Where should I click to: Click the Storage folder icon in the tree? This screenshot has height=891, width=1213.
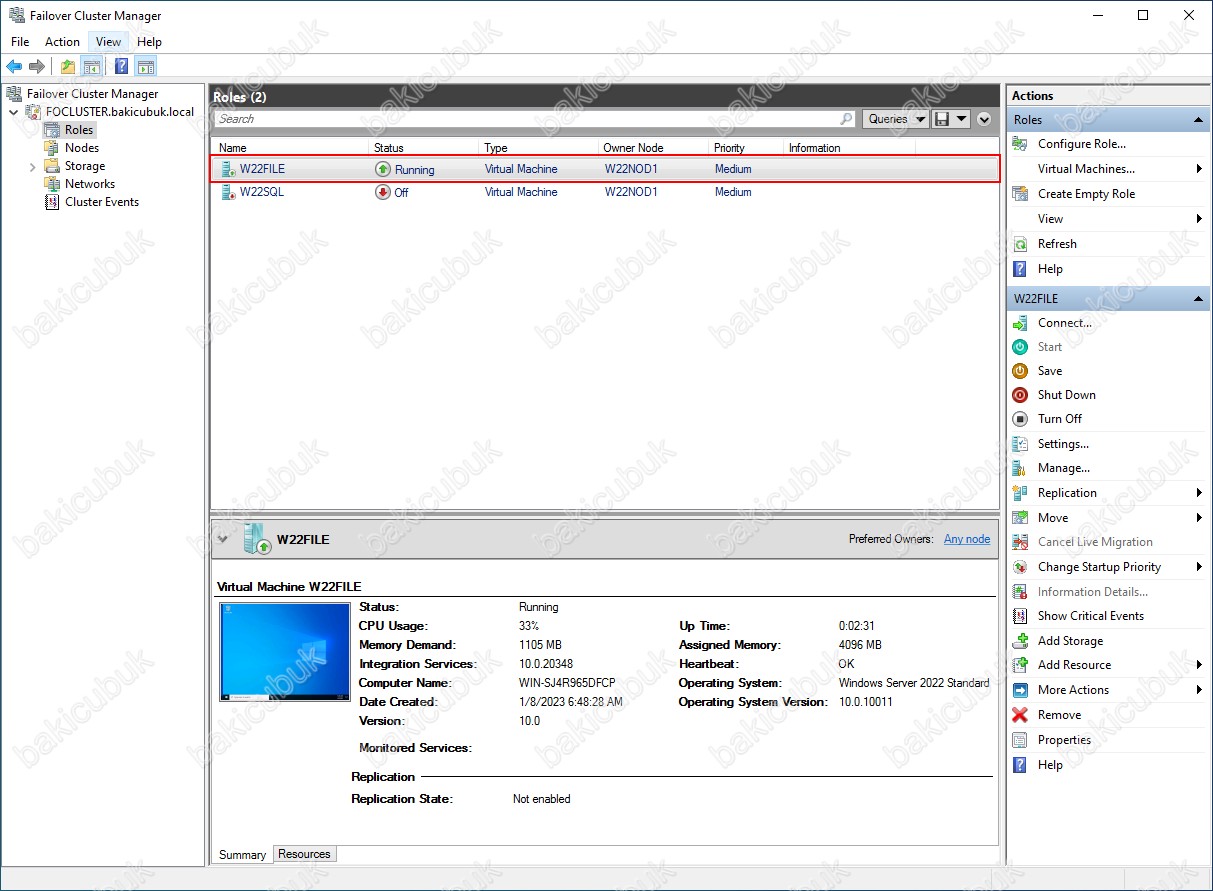52,166
